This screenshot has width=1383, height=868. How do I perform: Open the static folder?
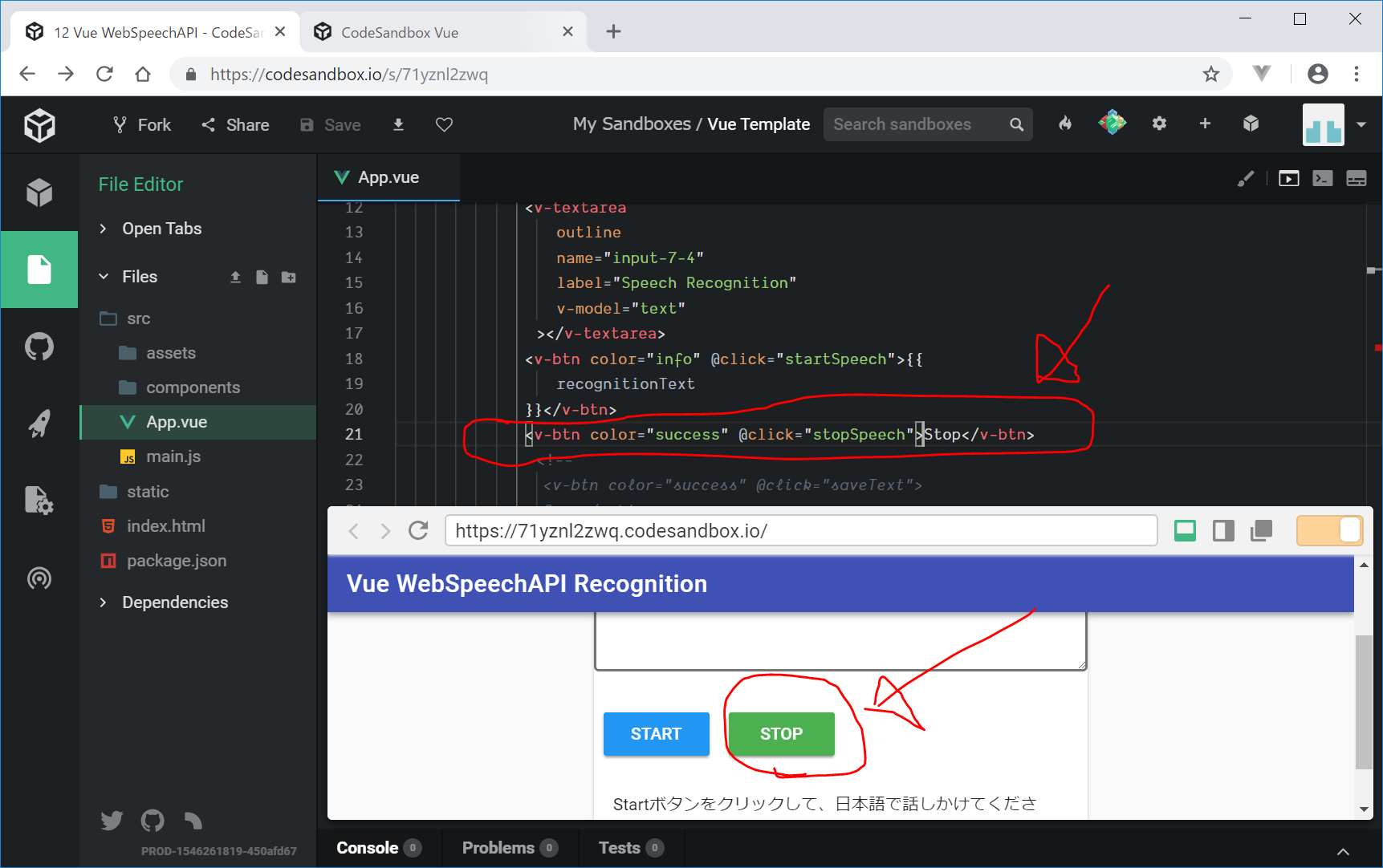(x=198, y=492)
